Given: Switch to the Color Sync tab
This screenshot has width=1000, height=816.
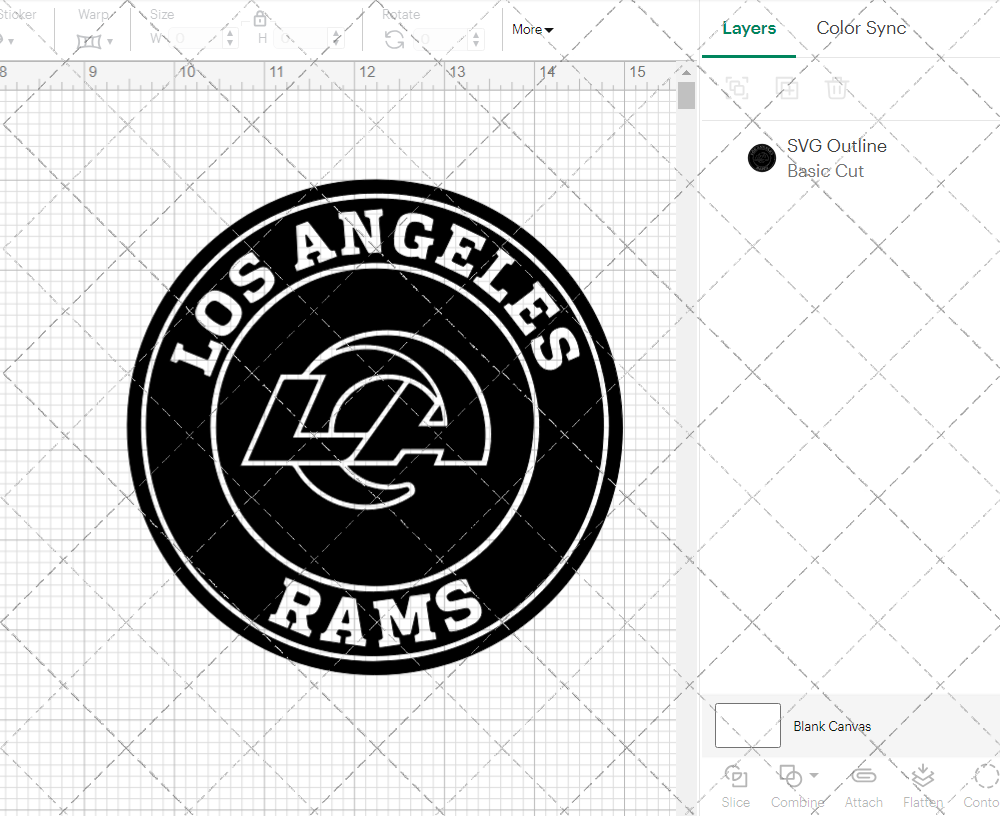Looking at the screenshot, I should 861,28.
